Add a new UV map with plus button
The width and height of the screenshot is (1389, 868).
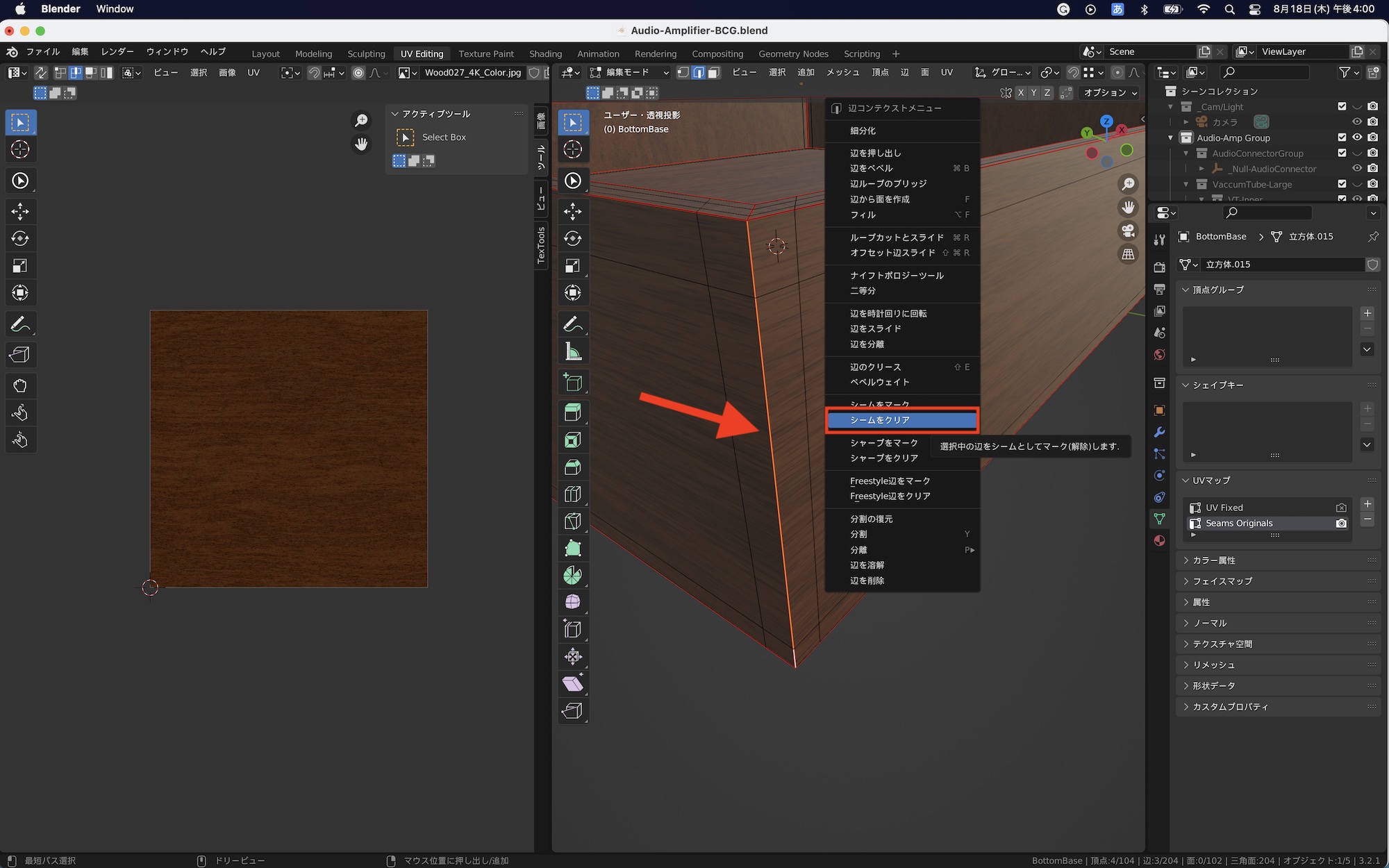[x=1367, y=504]
